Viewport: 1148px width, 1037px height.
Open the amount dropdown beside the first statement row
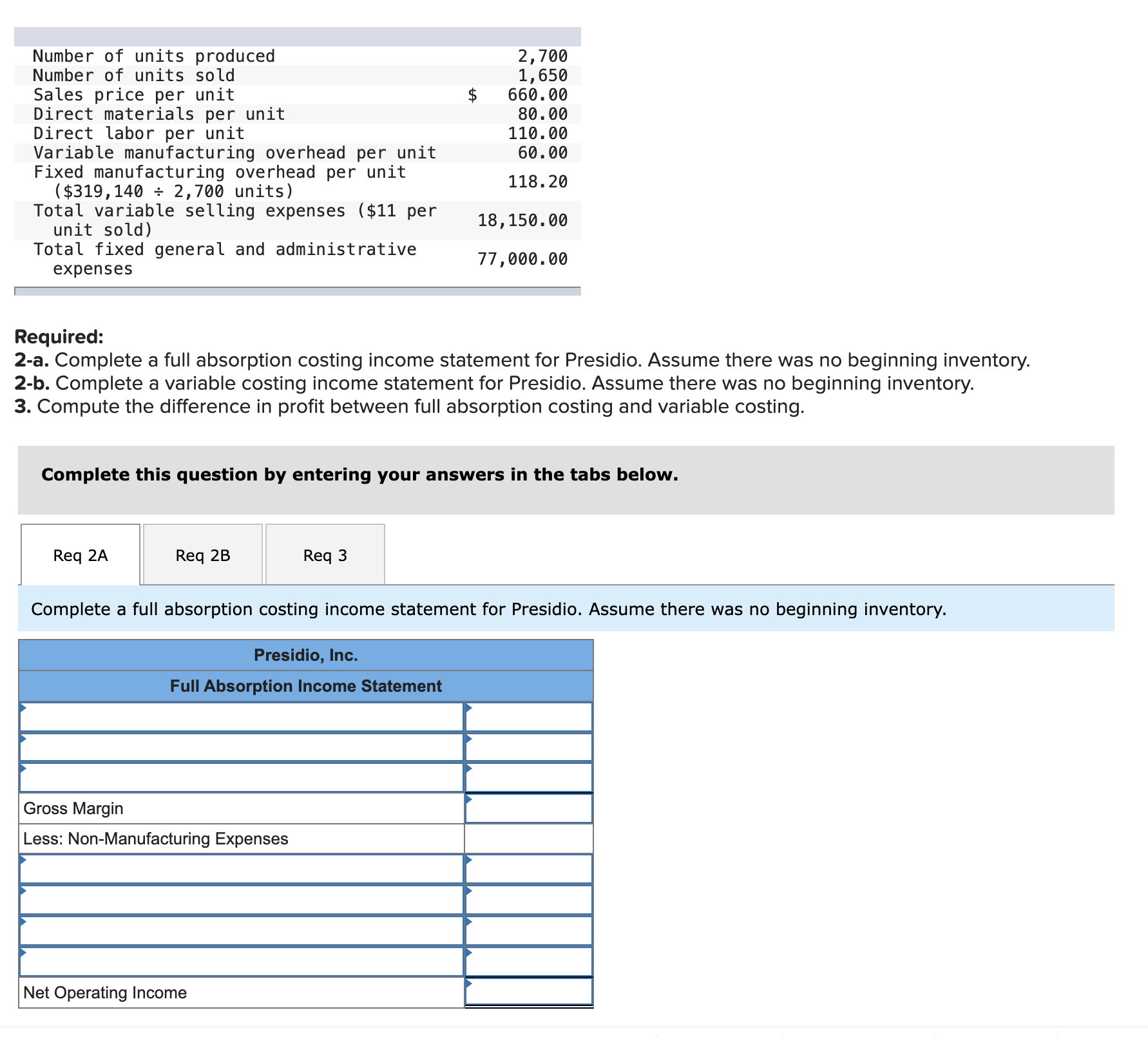[527, 716]
